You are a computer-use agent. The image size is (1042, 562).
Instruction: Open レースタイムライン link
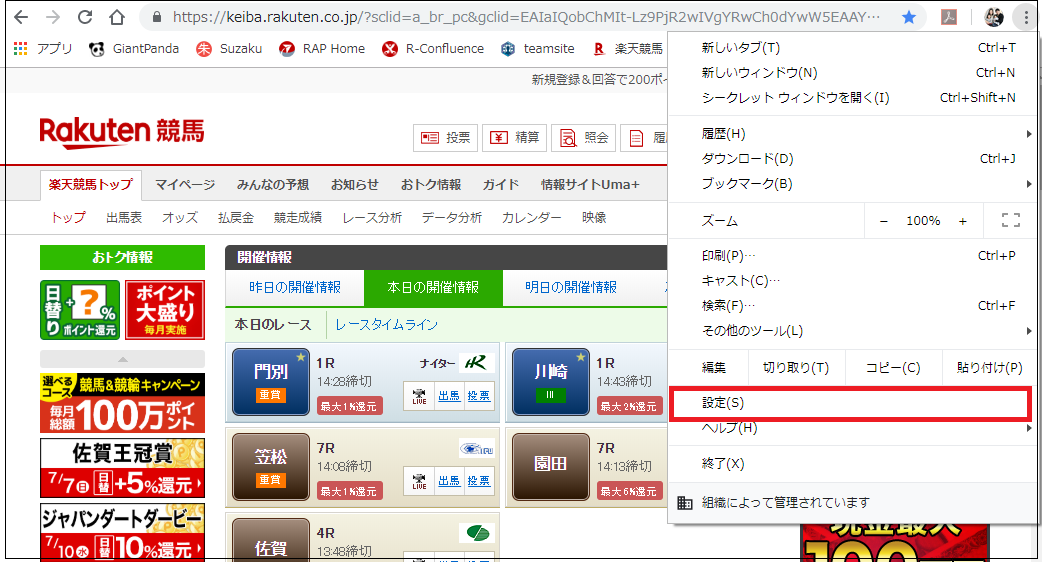pos(386,325)
